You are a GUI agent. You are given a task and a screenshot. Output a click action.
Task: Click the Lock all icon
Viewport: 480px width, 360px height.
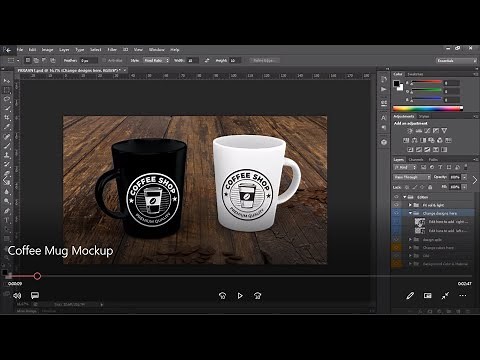click(x=430, y=187)
